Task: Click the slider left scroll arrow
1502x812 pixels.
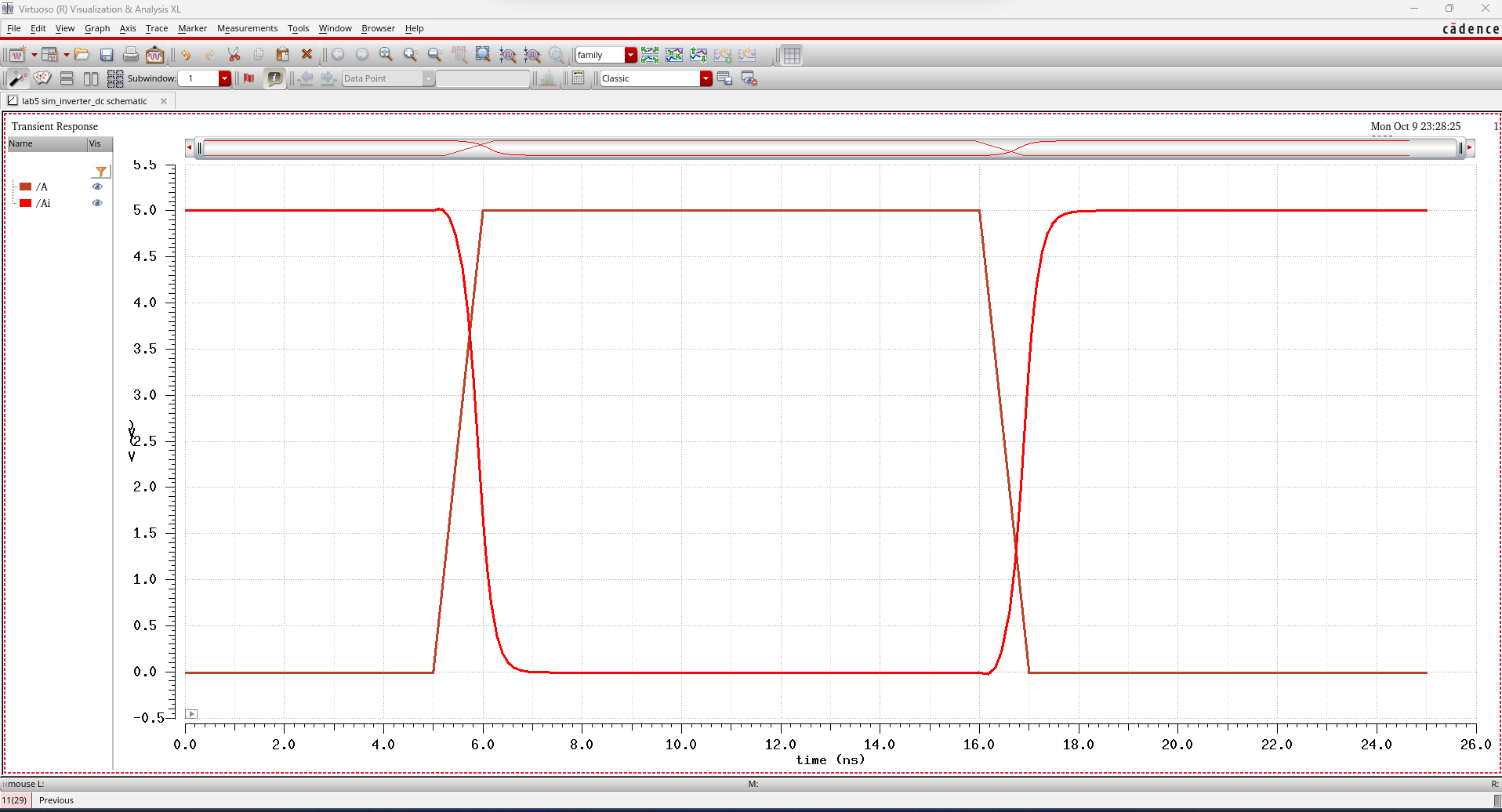Action: [x=189, y=147]
